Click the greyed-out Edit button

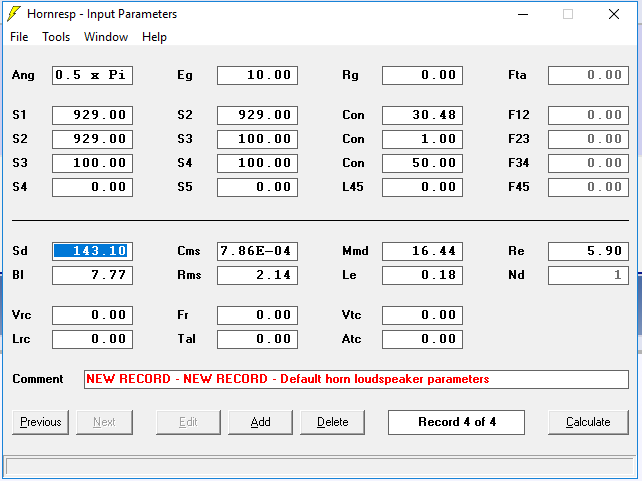pos(188,422)
